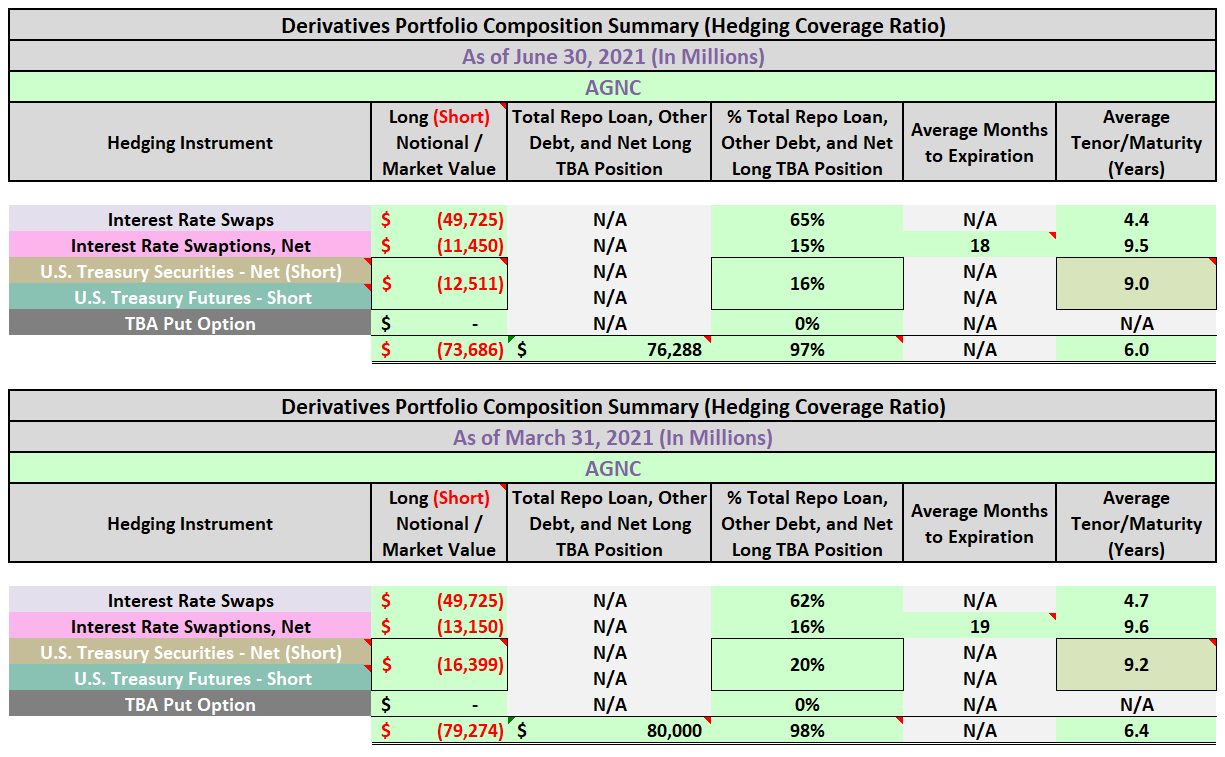Click 'U.S. Treasury Futures - Short' in March table

tap(190, 679)
